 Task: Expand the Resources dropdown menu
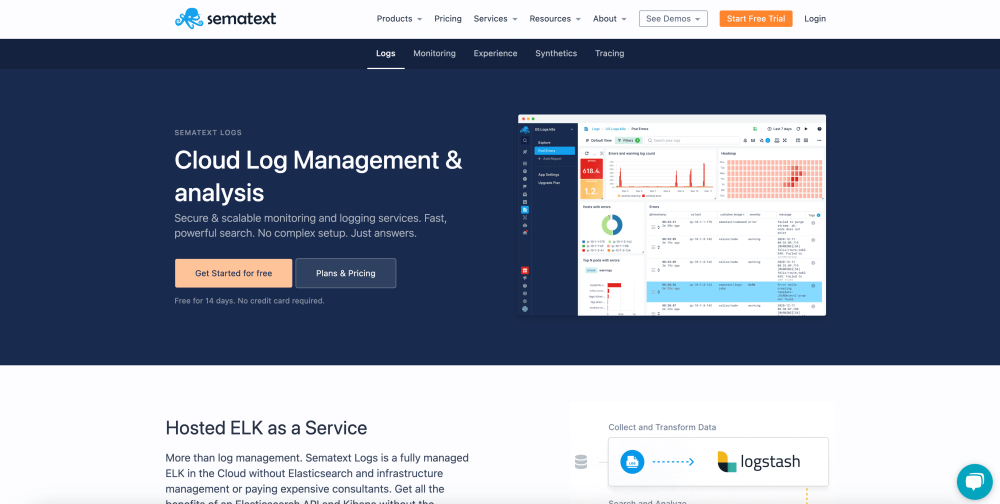(x=555, y=19)
